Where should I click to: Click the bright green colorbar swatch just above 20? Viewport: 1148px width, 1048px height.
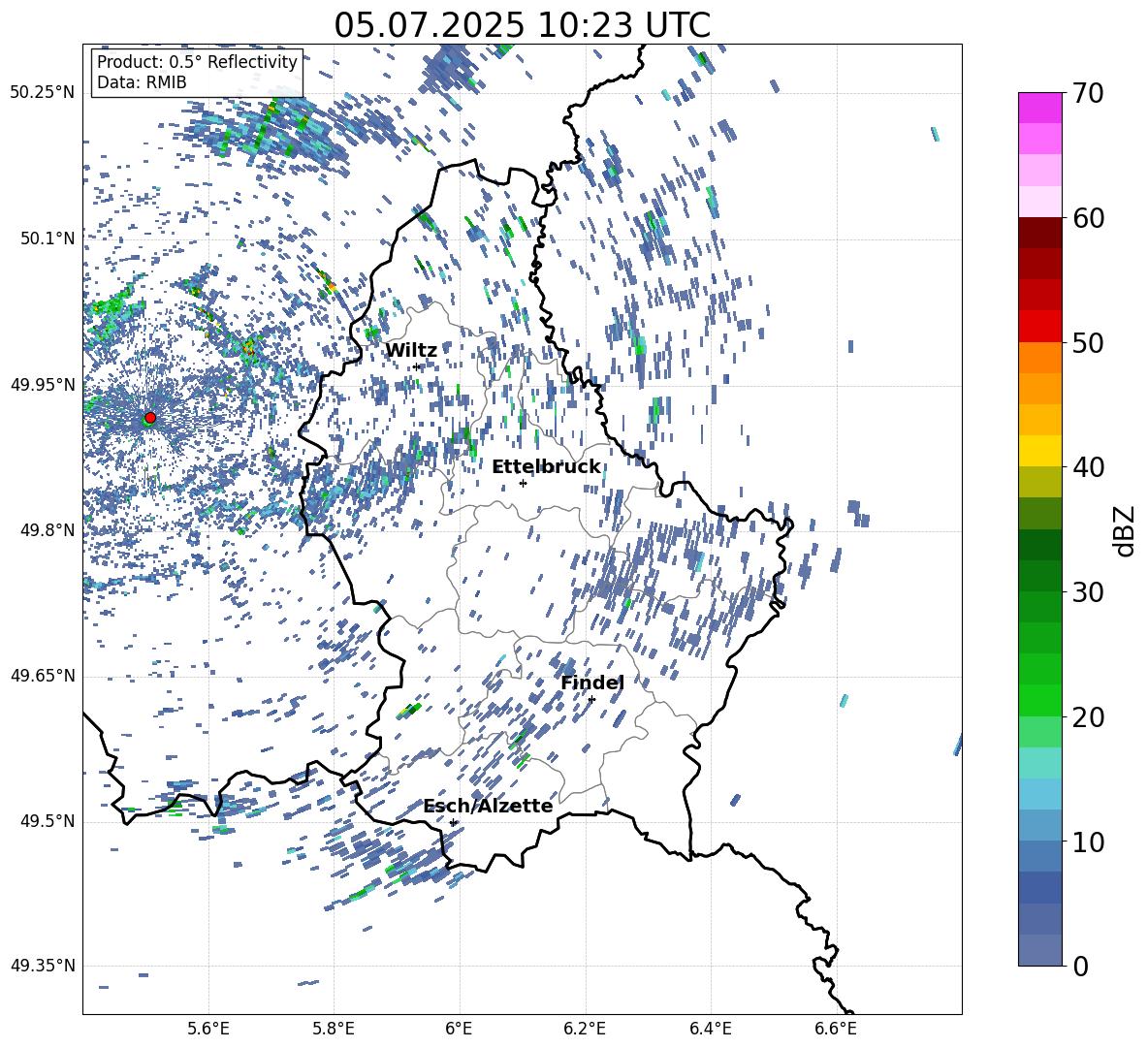coord(1039,700)
